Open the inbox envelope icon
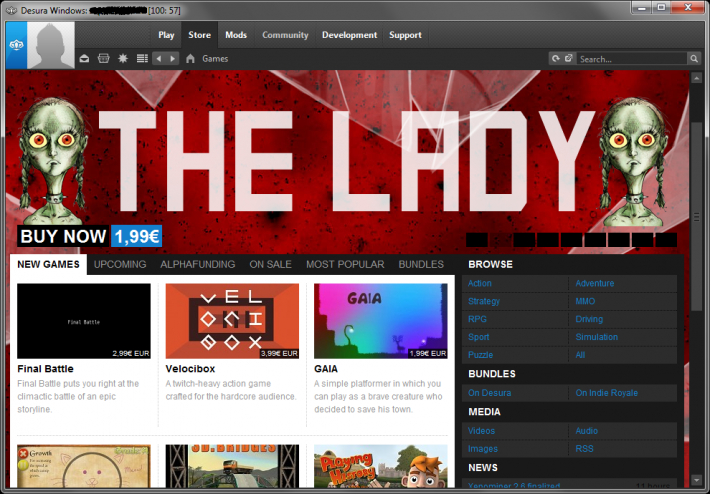The height and width of the screenshot is (494, 710). (x=84, y=58)
